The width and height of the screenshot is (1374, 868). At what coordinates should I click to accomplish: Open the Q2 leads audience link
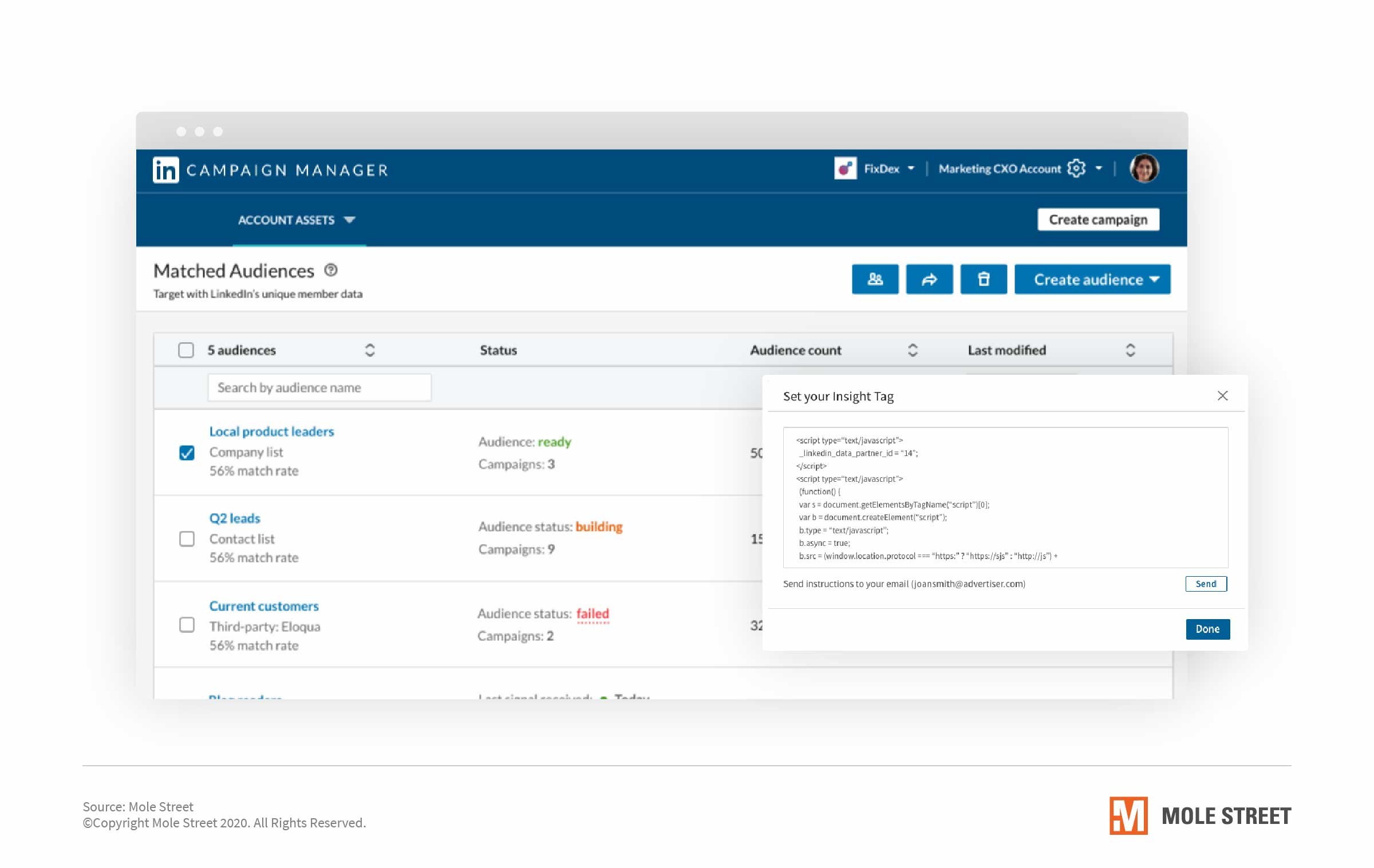tap(235, 518)
